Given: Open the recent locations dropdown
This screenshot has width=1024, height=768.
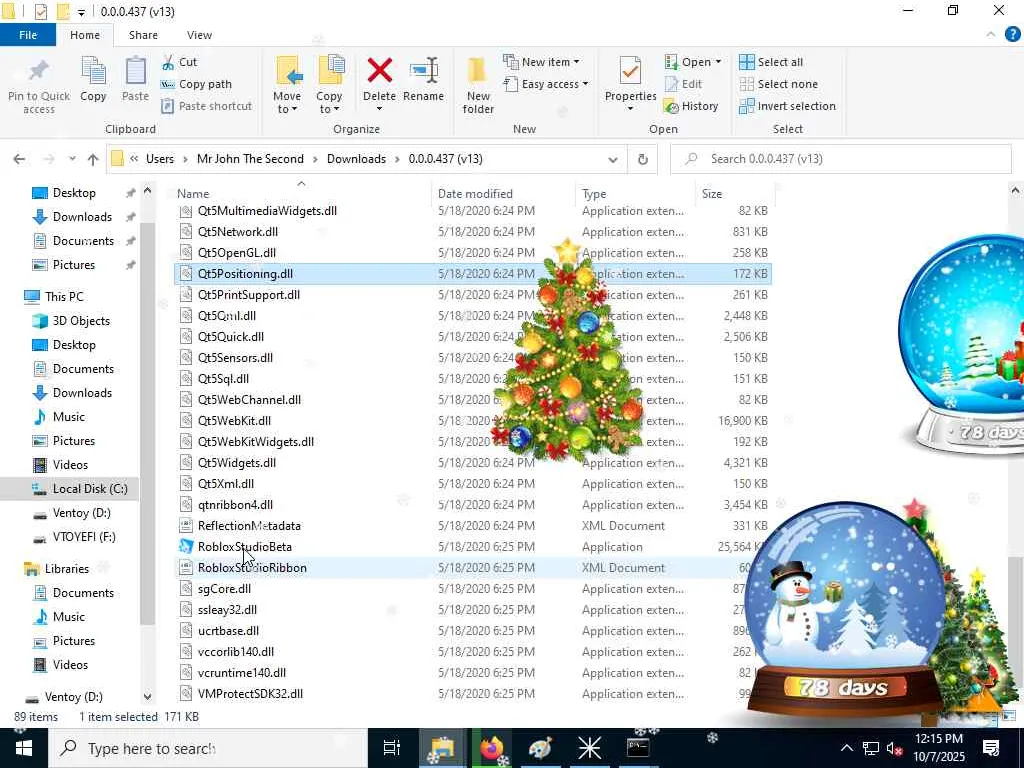Looking at the screenshot, I should 72,159.
